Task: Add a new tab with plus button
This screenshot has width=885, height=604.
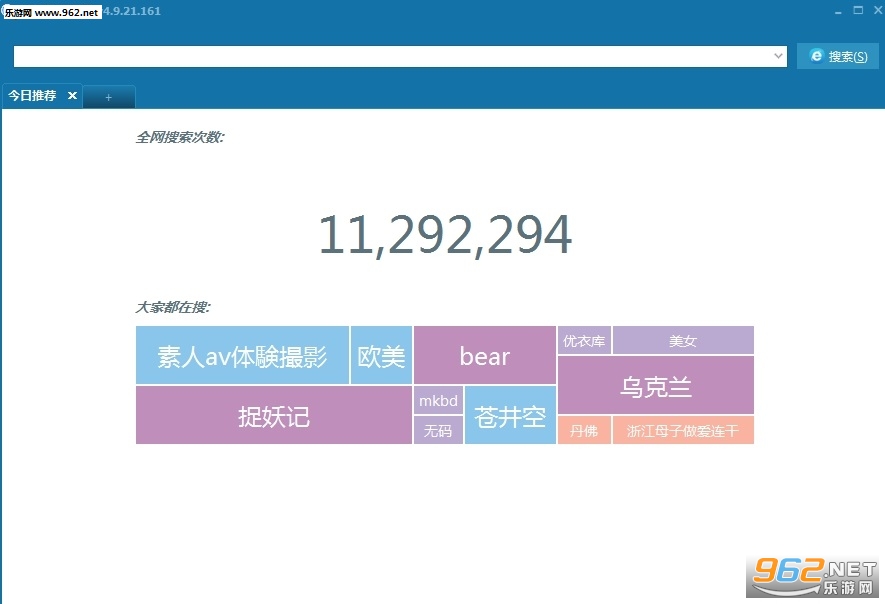Action: click(109, 97)
